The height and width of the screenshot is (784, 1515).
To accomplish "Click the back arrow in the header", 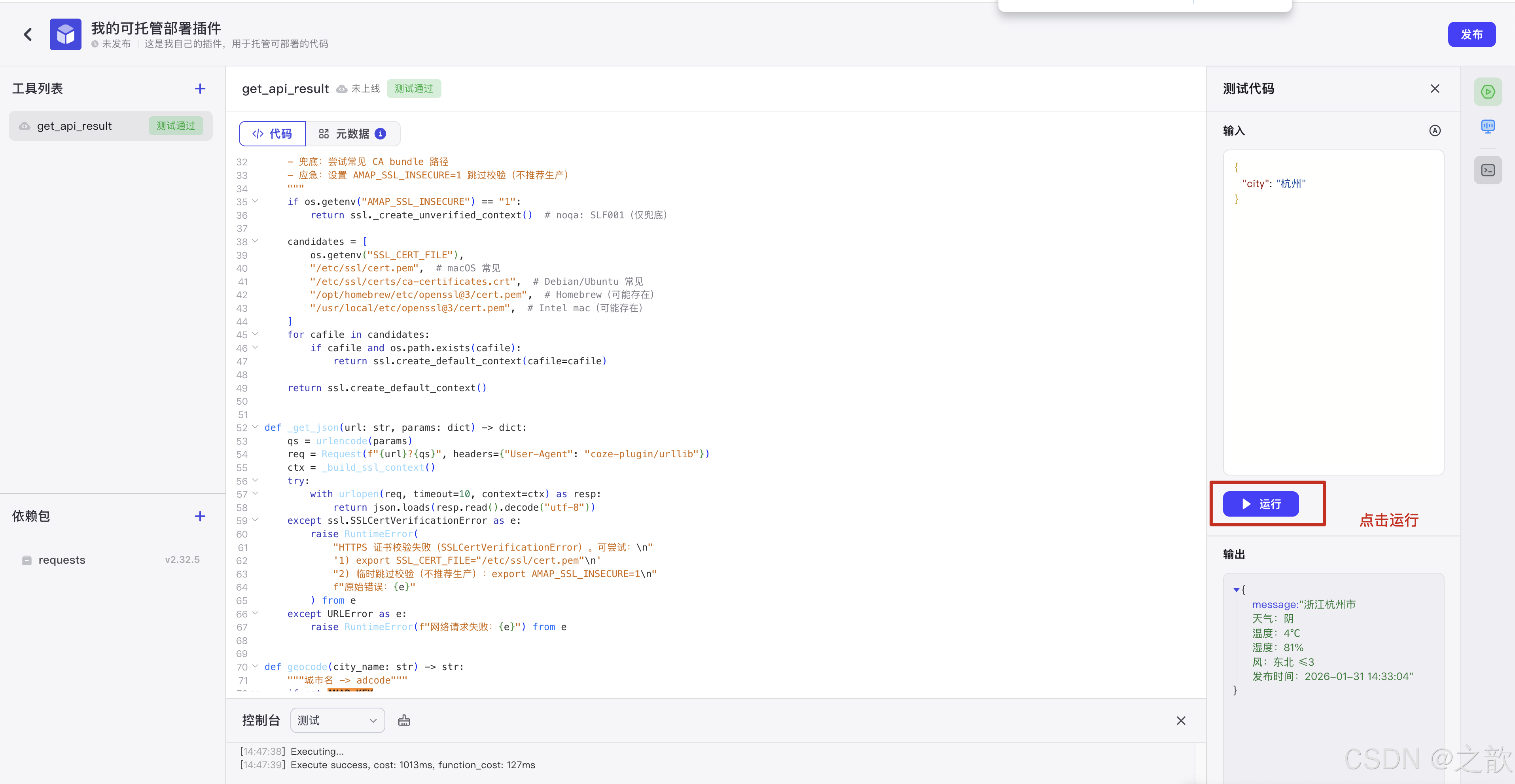I will click(28, 35).
